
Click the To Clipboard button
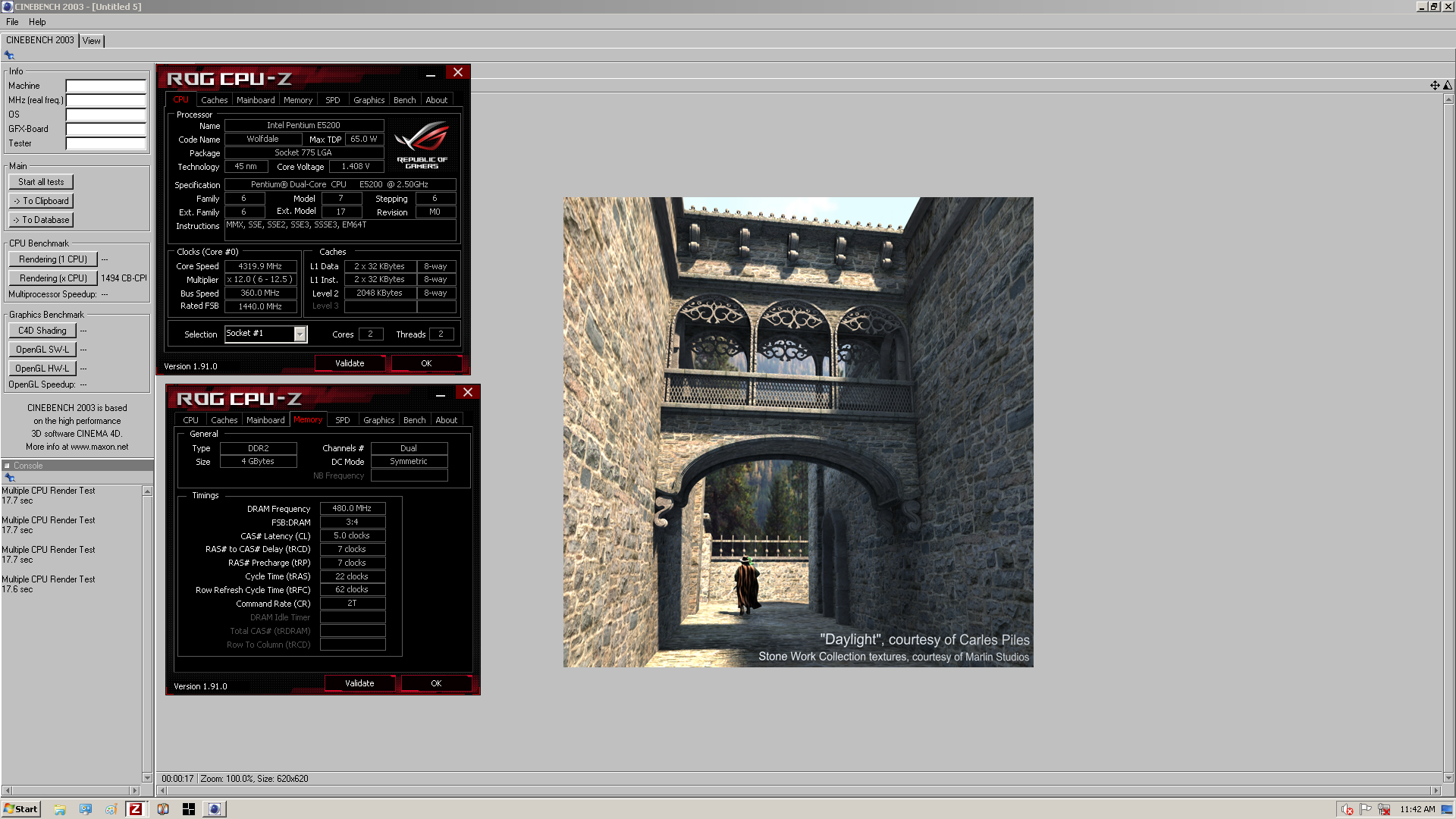[41, 201]
